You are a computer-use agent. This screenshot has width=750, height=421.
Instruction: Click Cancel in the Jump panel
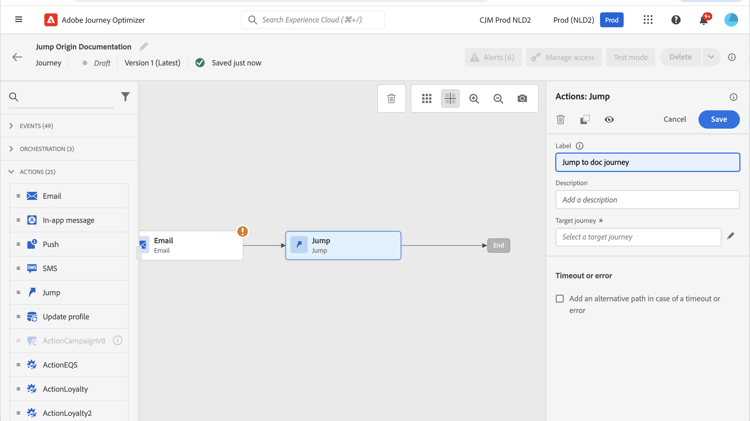click(x=675, y=120)
